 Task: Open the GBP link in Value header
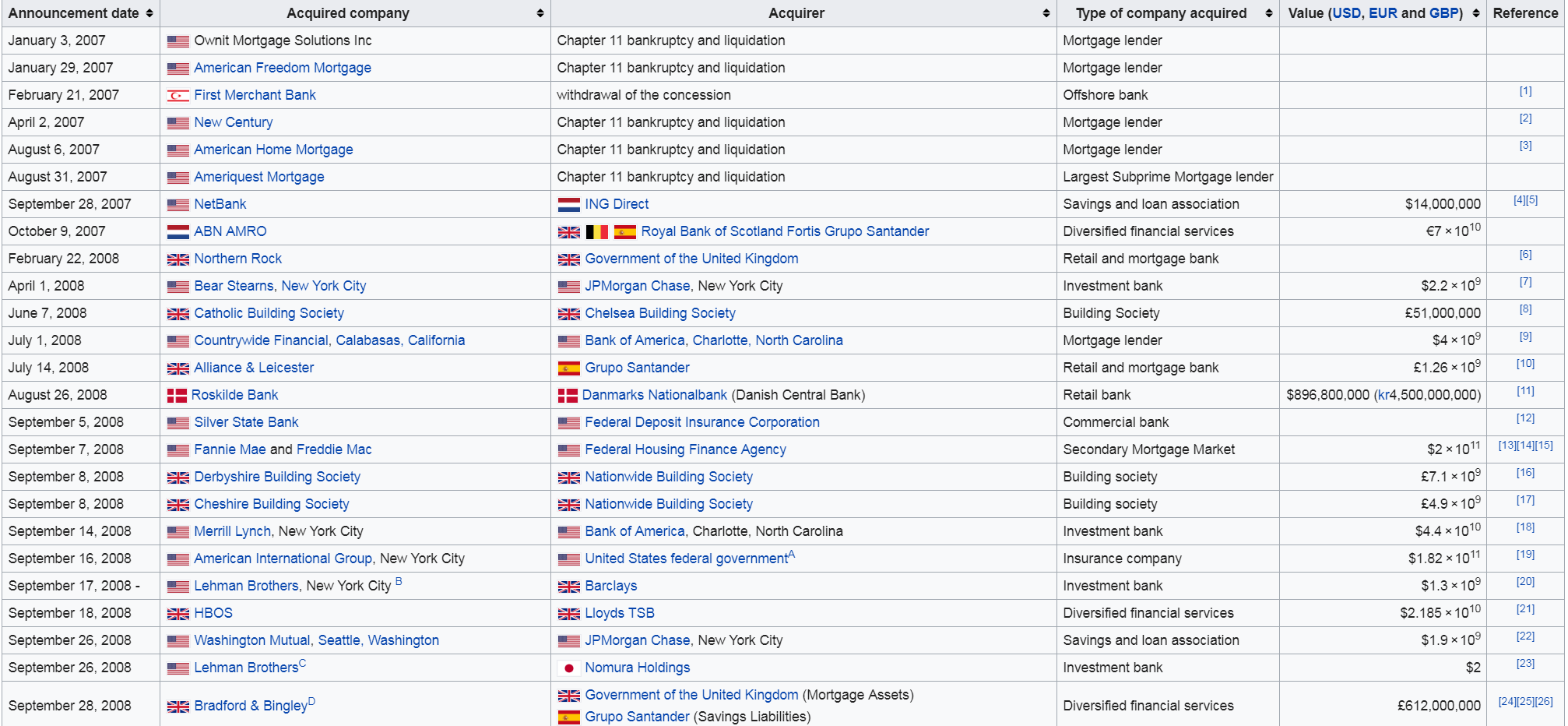[1443, 13]
